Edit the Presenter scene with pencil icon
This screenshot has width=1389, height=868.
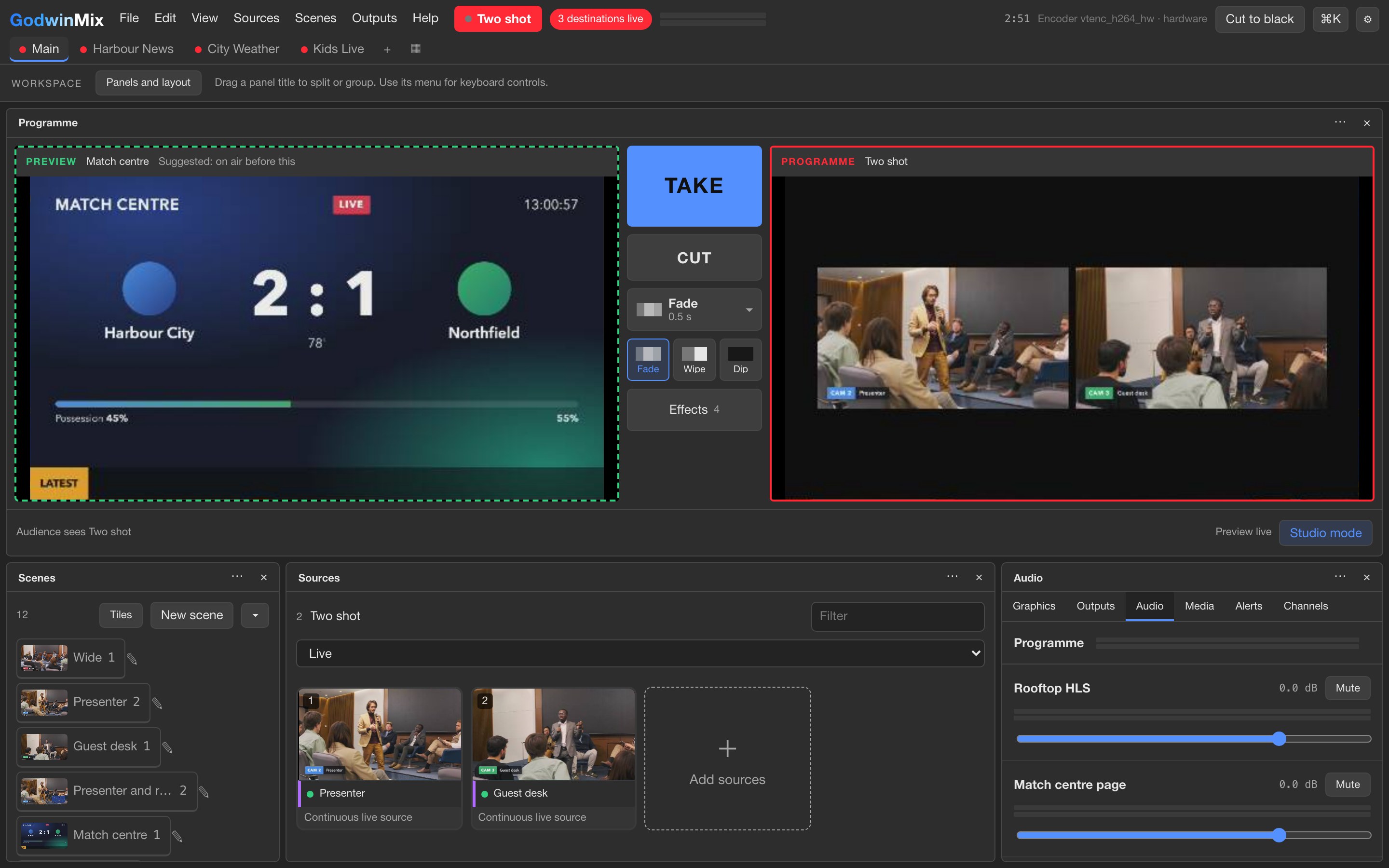tap(157, 703)
